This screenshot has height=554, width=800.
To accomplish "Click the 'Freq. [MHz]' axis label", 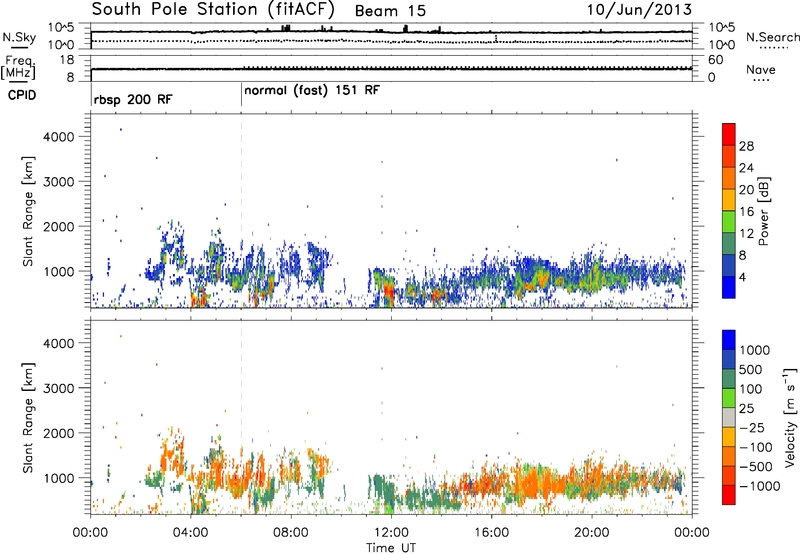I will pyautogui.click(x=19, y=68).
